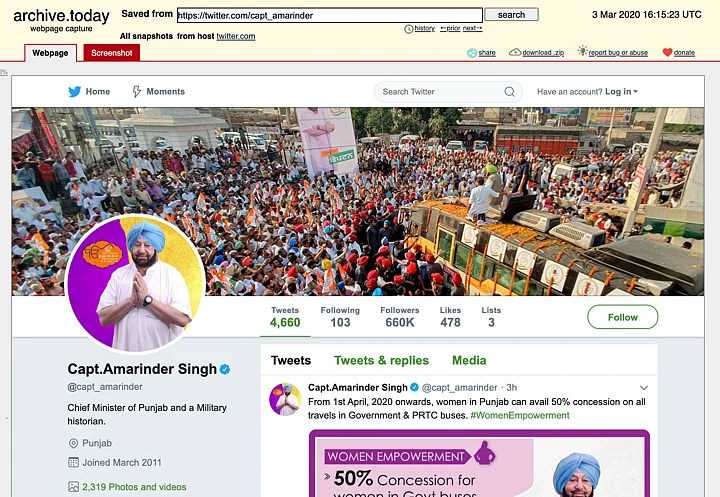Click the #WomenEmpowerment hashtag
The image size is (720, 497).
coord(520,415)
